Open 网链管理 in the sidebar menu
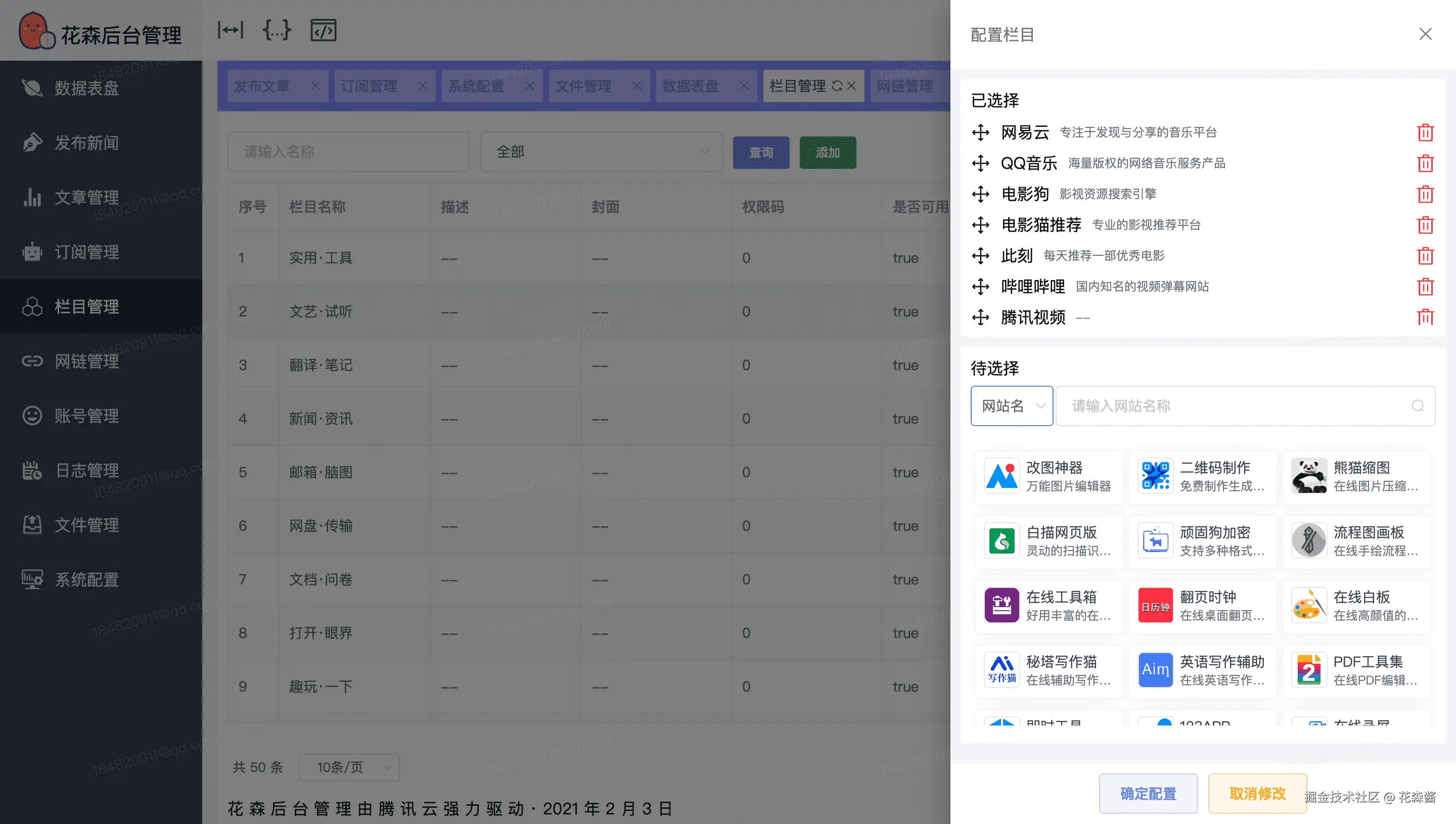Screen dimensions: 1456x824 point(86,361)
